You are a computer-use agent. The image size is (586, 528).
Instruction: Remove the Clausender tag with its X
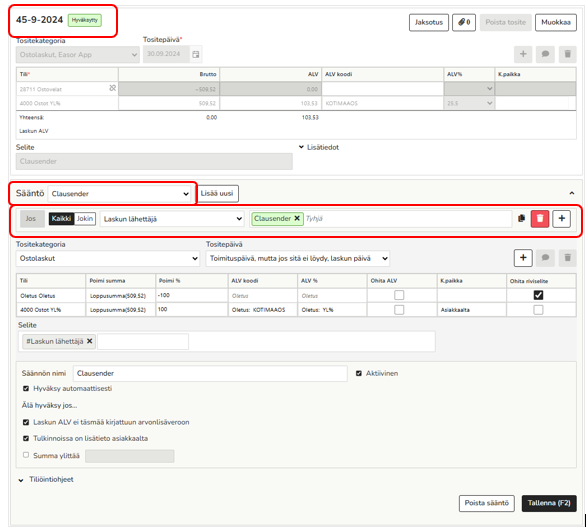click(297, 219)
